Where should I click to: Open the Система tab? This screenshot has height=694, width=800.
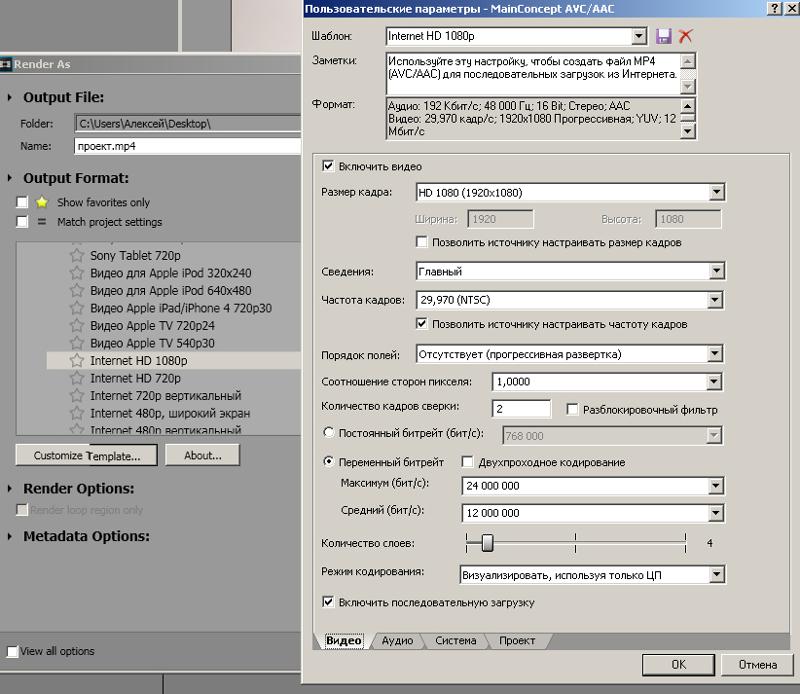point(455,641)
